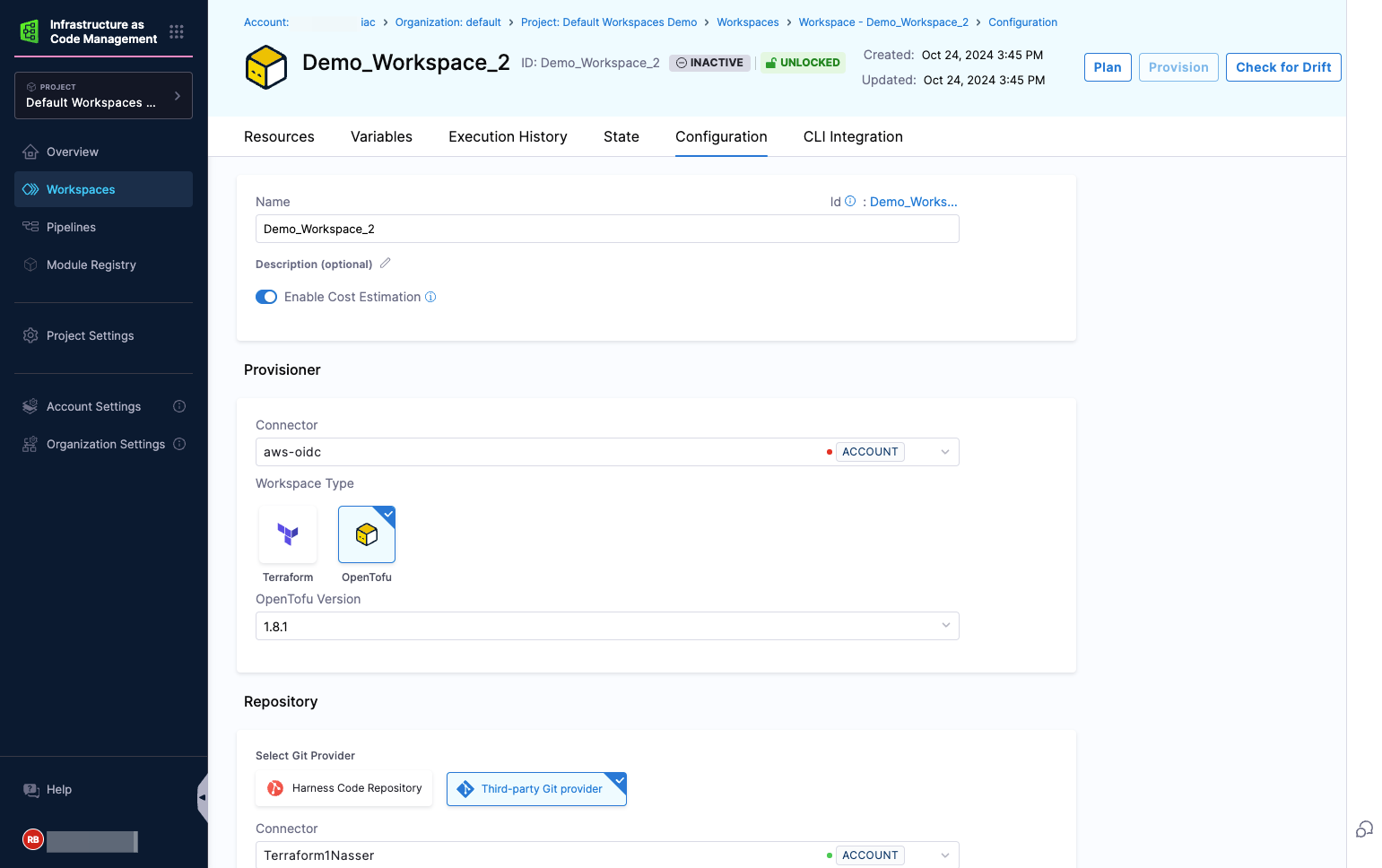Open the State tab
This screenshot has height=868, width=1382.
621,136
